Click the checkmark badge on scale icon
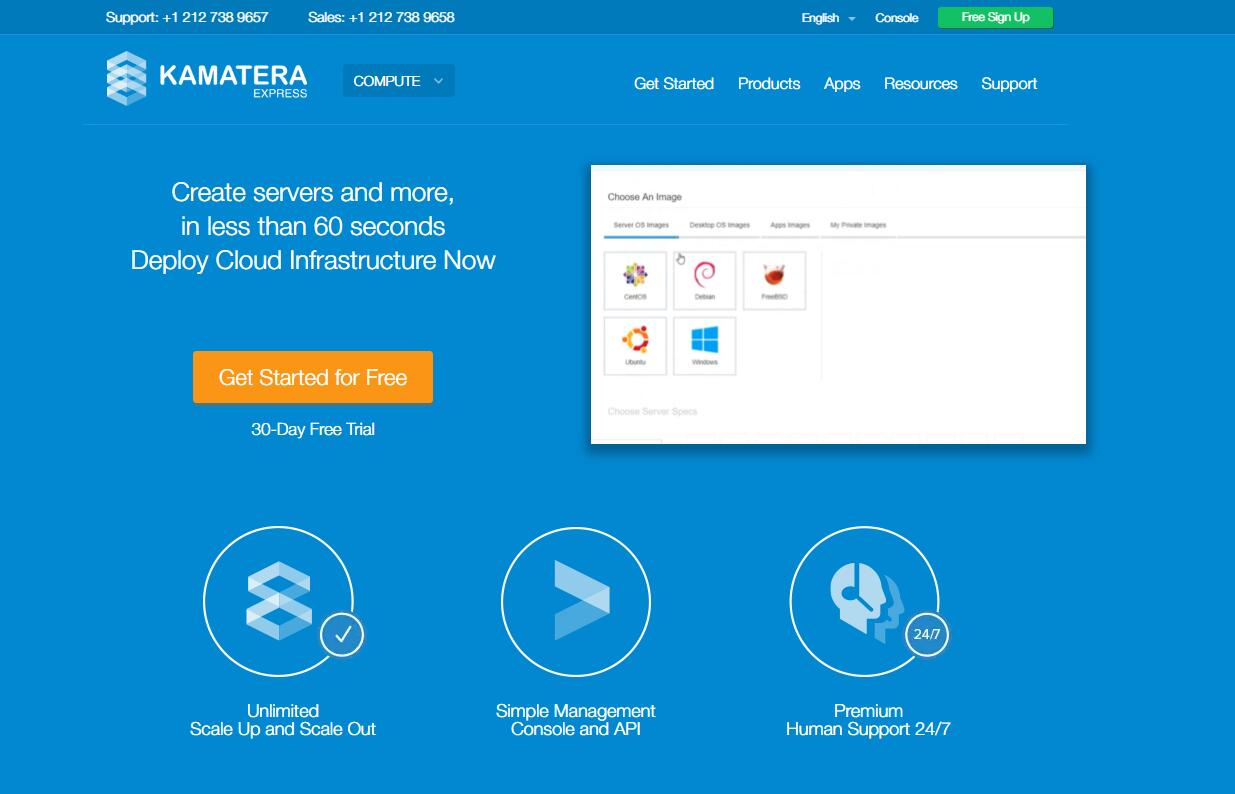 pyautogui.click(x=342, y=634)
